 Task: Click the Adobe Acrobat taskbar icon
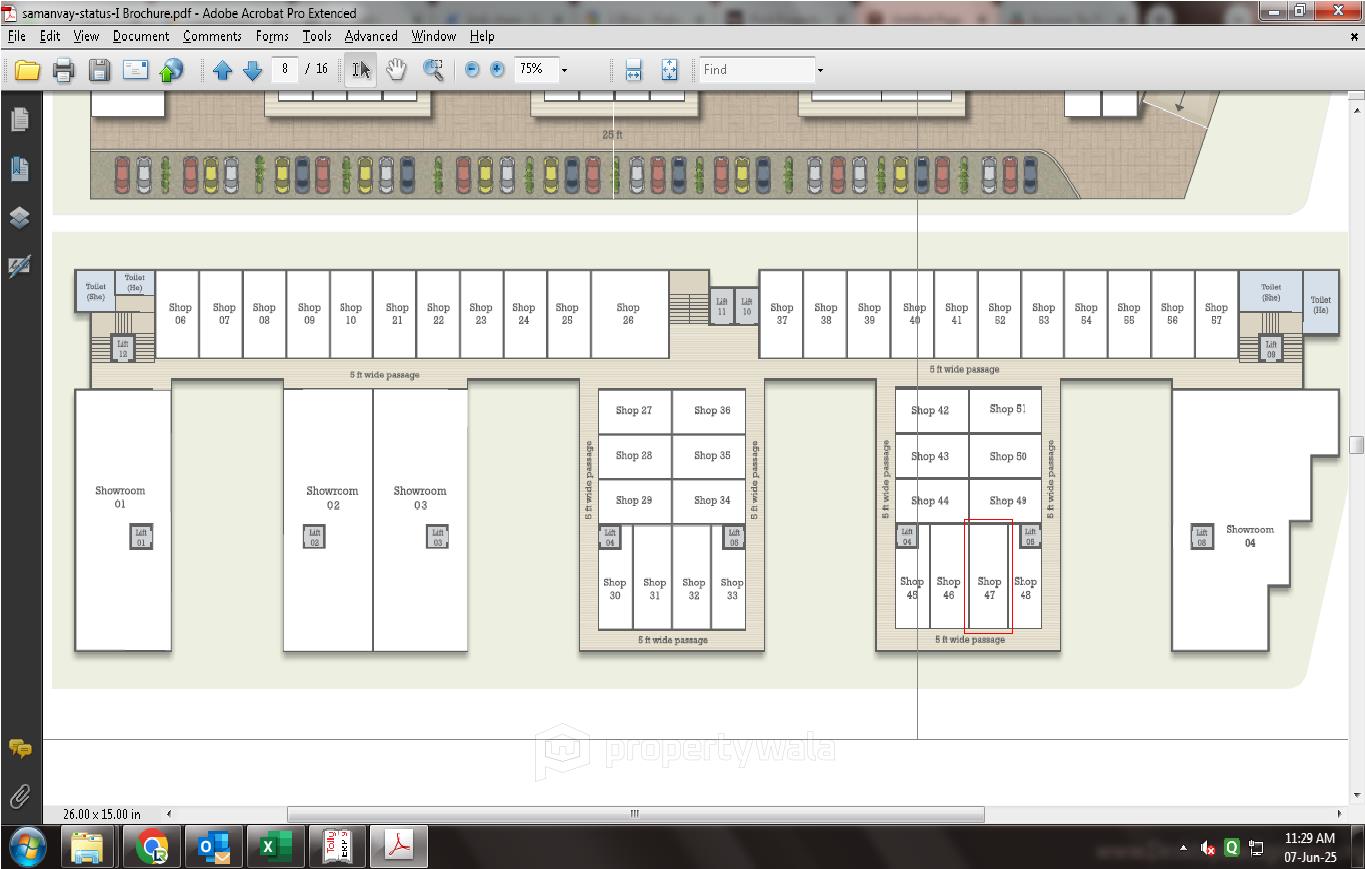click(400, 848)
